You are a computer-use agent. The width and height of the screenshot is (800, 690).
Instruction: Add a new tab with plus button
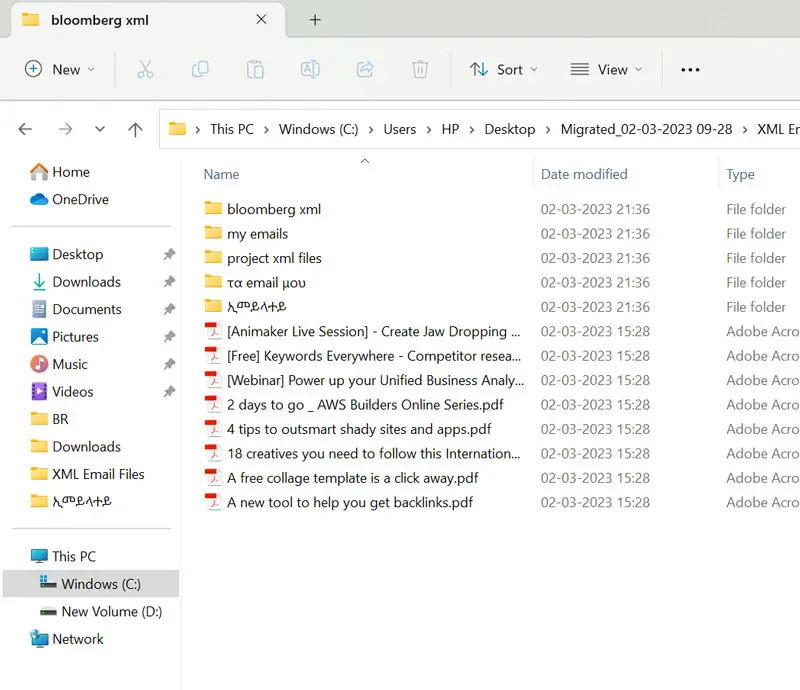[315, 20]
